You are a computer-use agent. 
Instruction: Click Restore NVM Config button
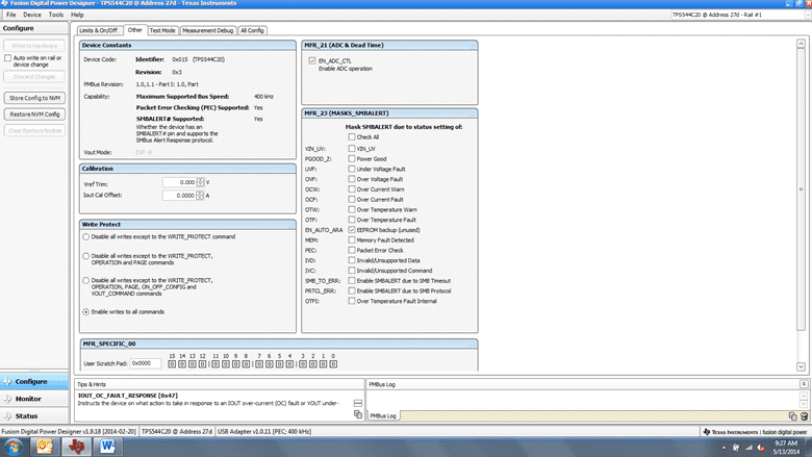35,114
